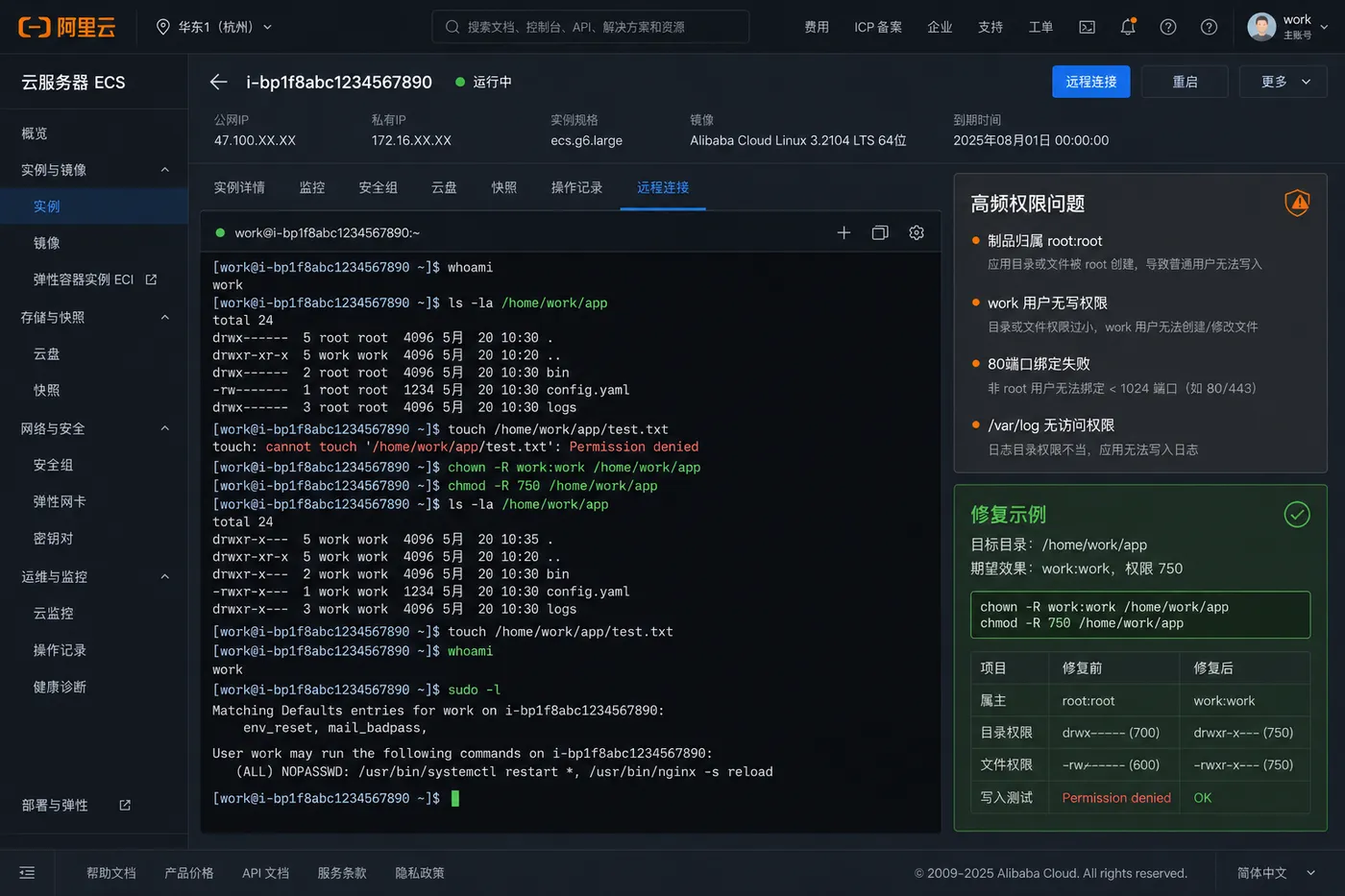This screenshot has height=896, width=1345.
Task: Select 镜像 in the sidebar
Action: (x=47, y=243)
